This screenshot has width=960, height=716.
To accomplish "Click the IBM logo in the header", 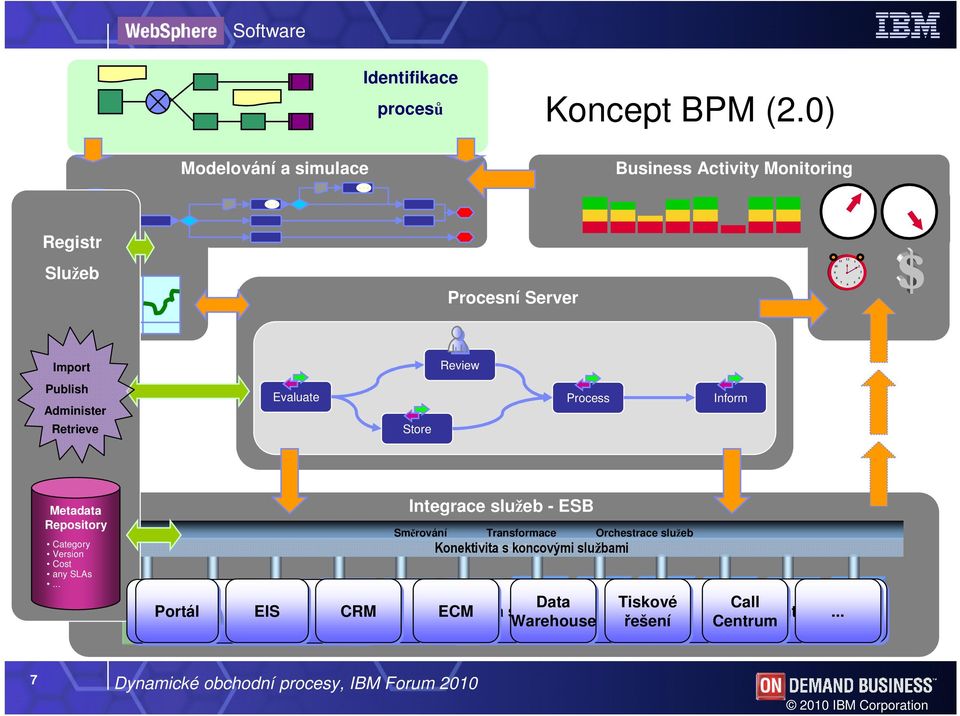I will pos(907,26).
